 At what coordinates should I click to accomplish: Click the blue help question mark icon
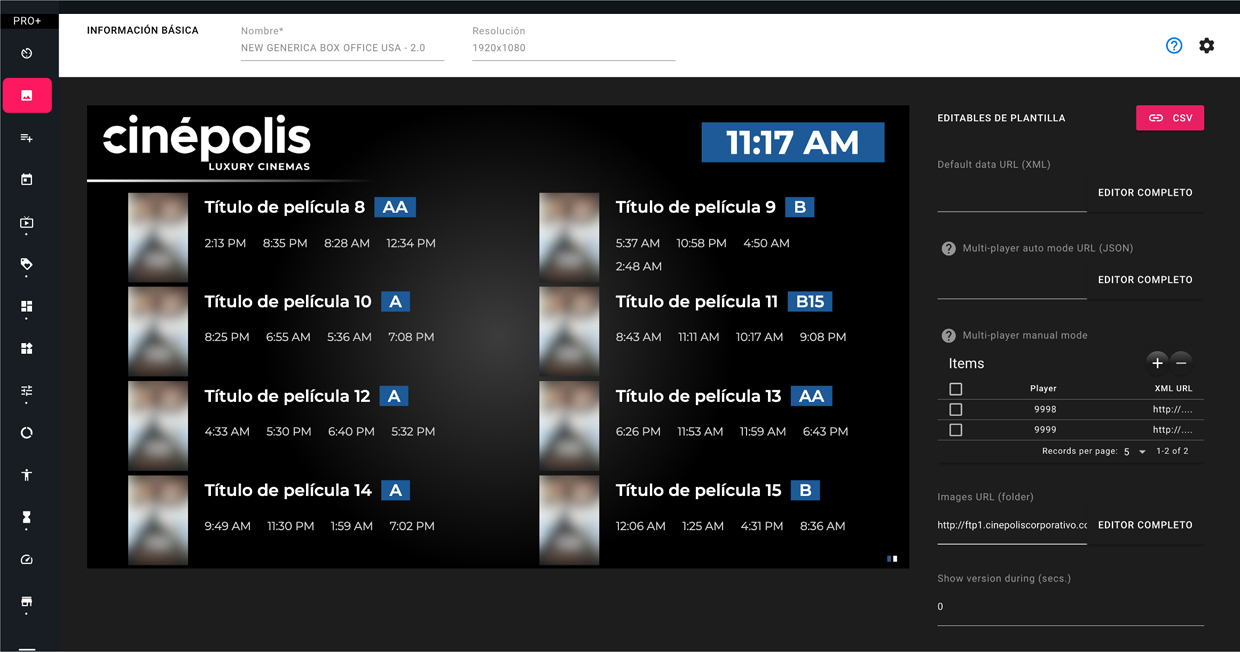(1174, 46)
